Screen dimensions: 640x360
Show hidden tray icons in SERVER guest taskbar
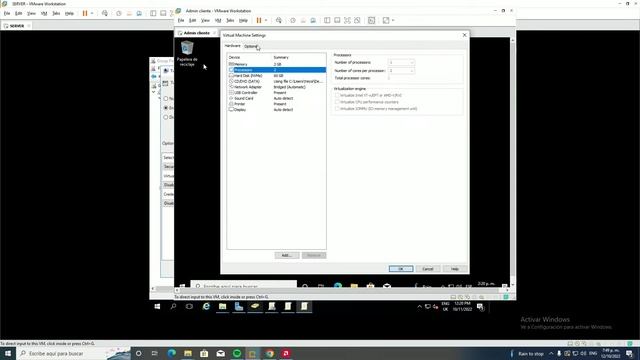[419, 307]
